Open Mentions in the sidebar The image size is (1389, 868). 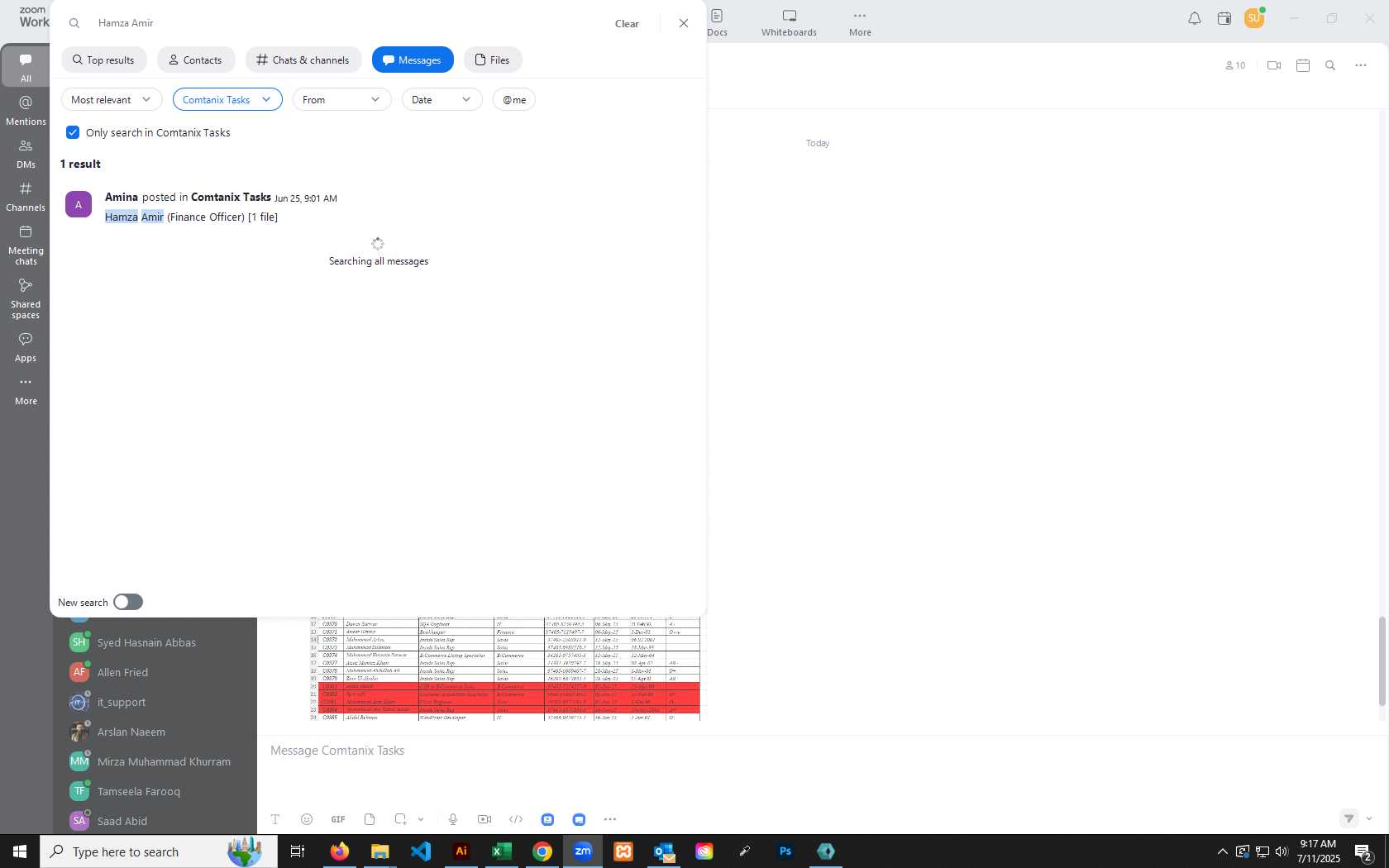(x=26, y=111)
